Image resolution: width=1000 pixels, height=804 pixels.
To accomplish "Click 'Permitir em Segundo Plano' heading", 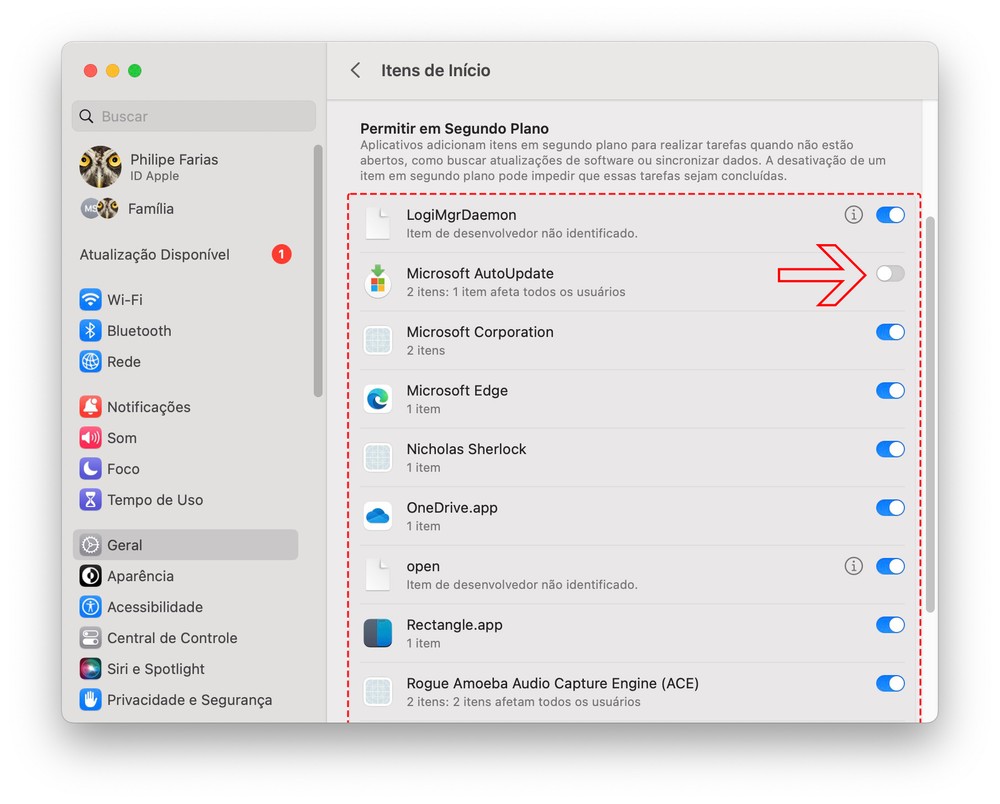I will (x=455, y=128).
